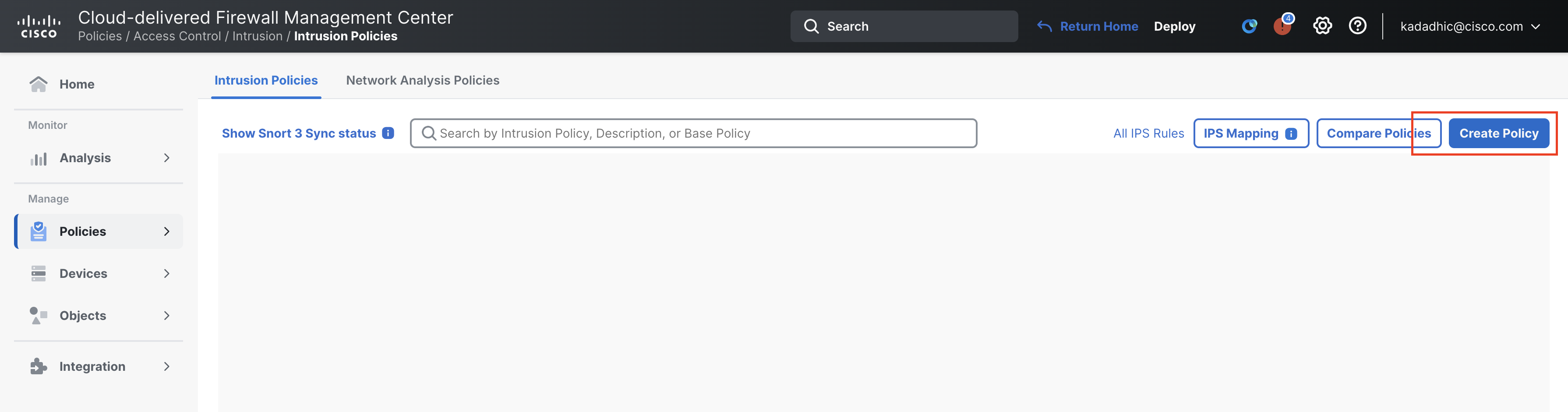Open the blue circular status icon
Viewport: 1568px width, 412px height.
click(x=1249, y=26)
